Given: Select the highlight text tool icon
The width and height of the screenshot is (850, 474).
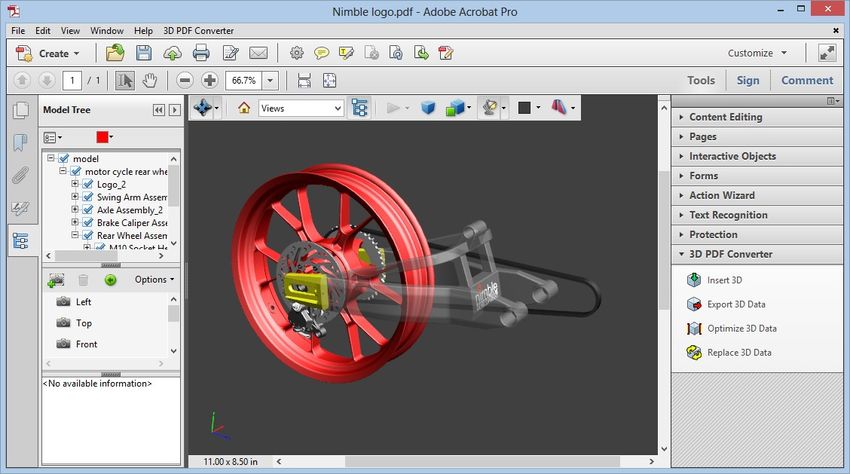Looking at the screenshot, I should [346, 53].
